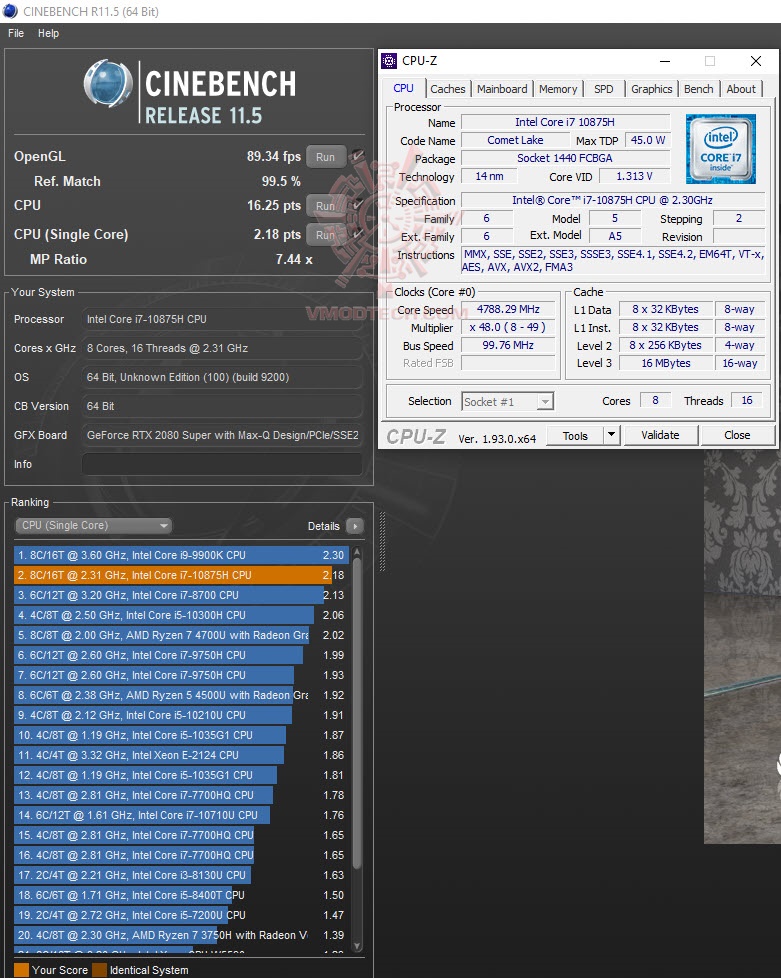The image size is (781, 978).
Task: Select highlighted ranking row i7-10875H CPU
Action: tap(181, 575)
